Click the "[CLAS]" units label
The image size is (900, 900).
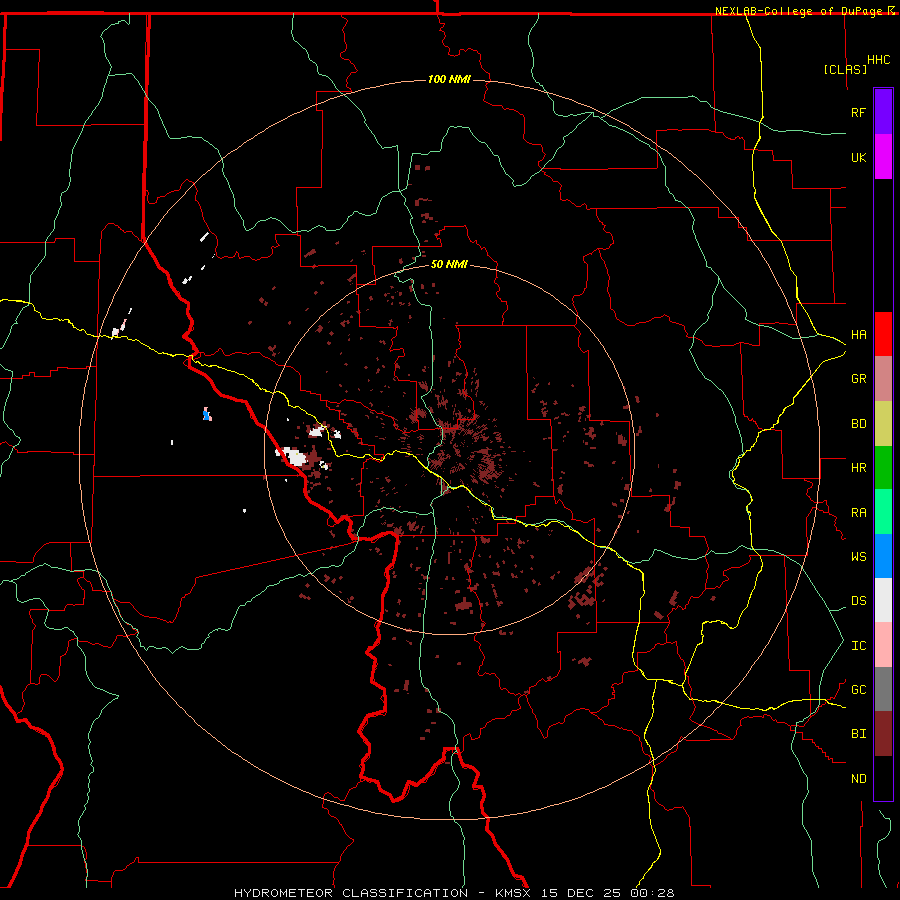pyautogui.click(x=845, y=69)
